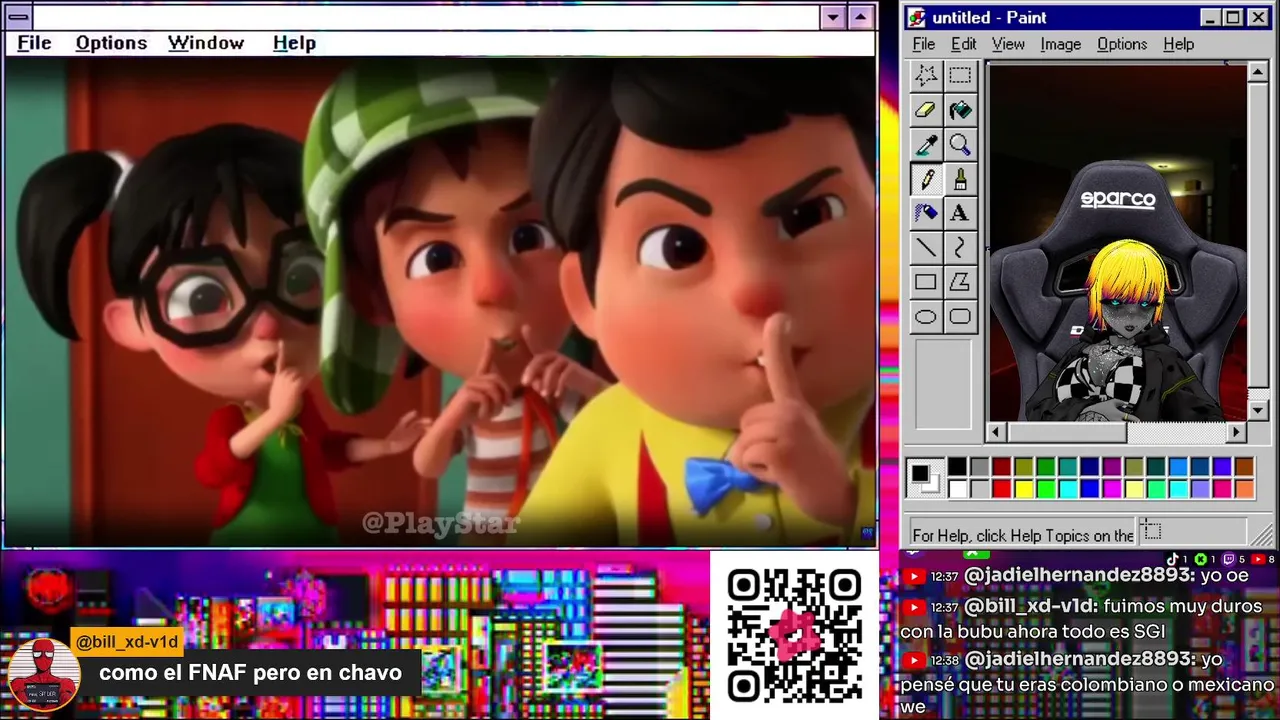Open Paint's Help menu
The width and height of the screenshot is (1280, 720).
1179,44
